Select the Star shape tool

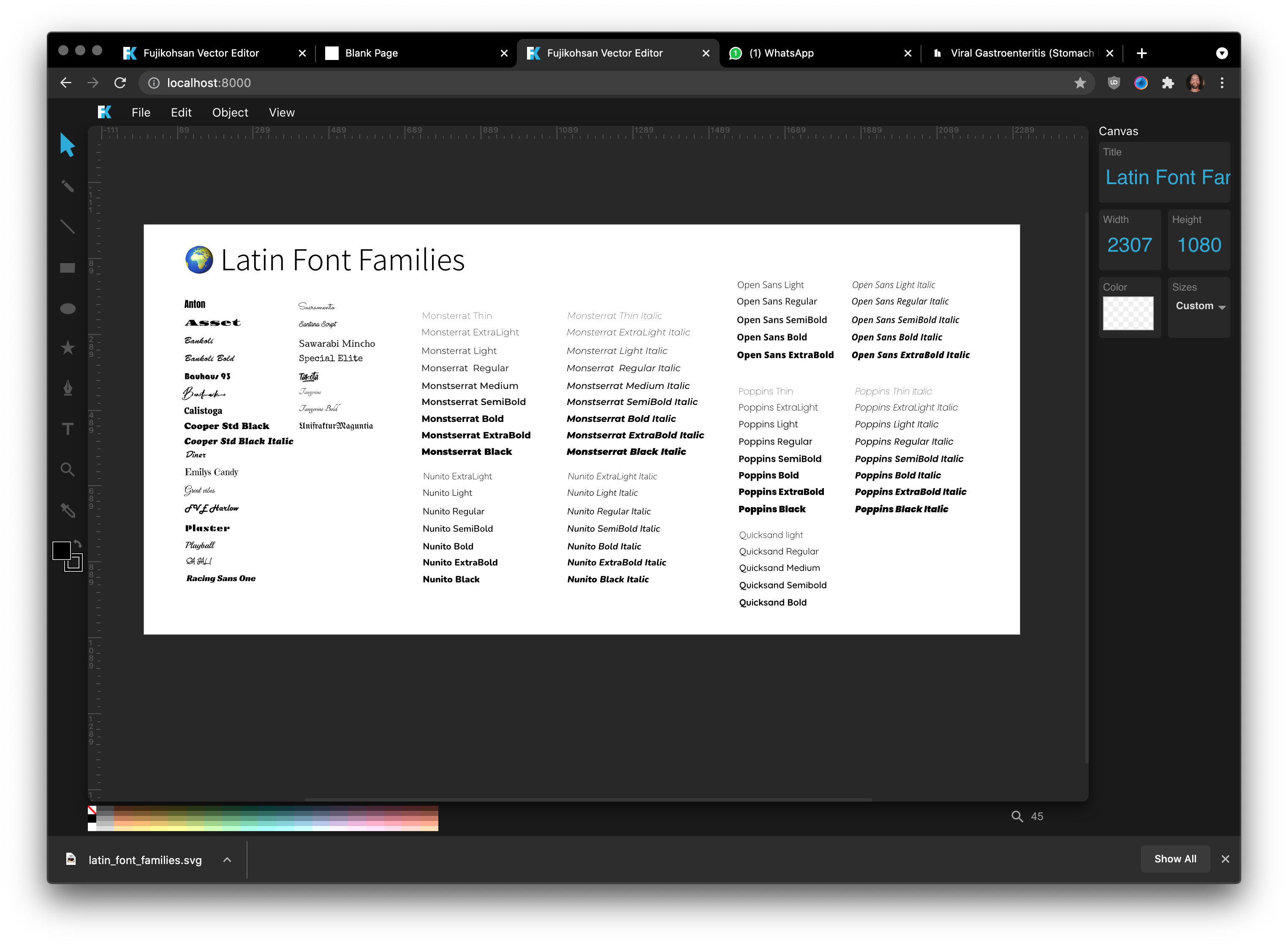pyautogui.click(x=68, y=348)
